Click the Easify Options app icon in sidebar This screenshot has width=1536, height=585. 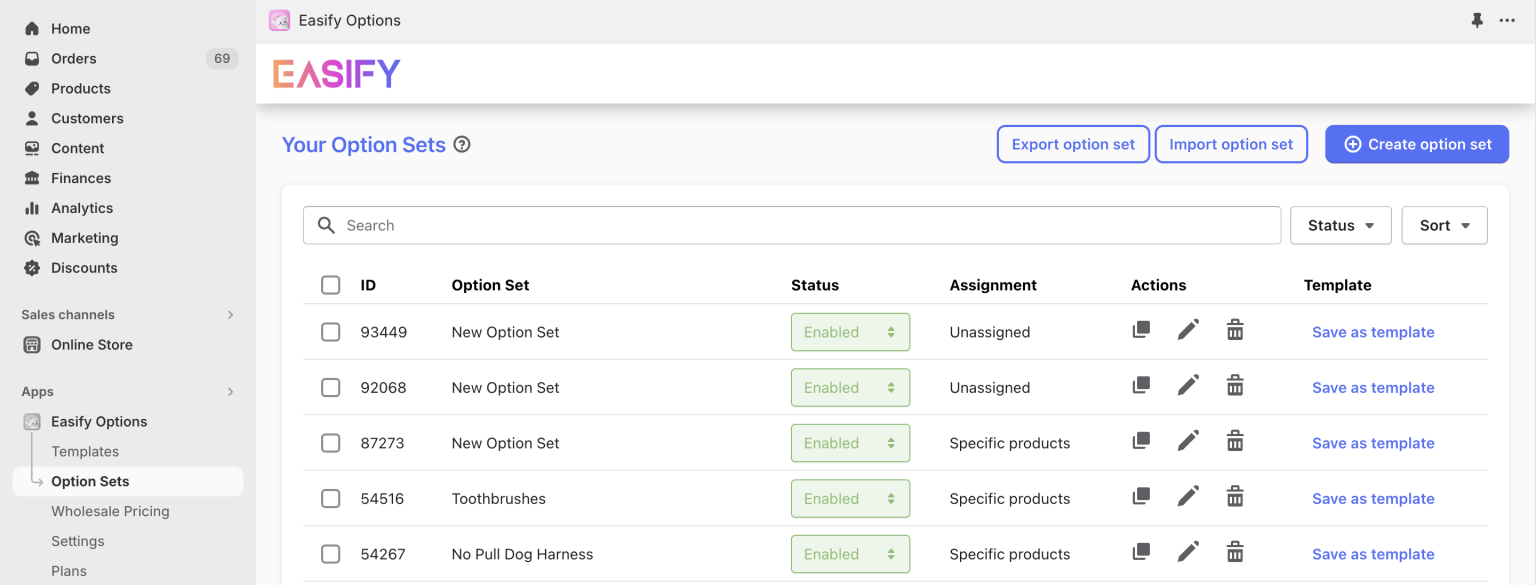tap(30, 421)
